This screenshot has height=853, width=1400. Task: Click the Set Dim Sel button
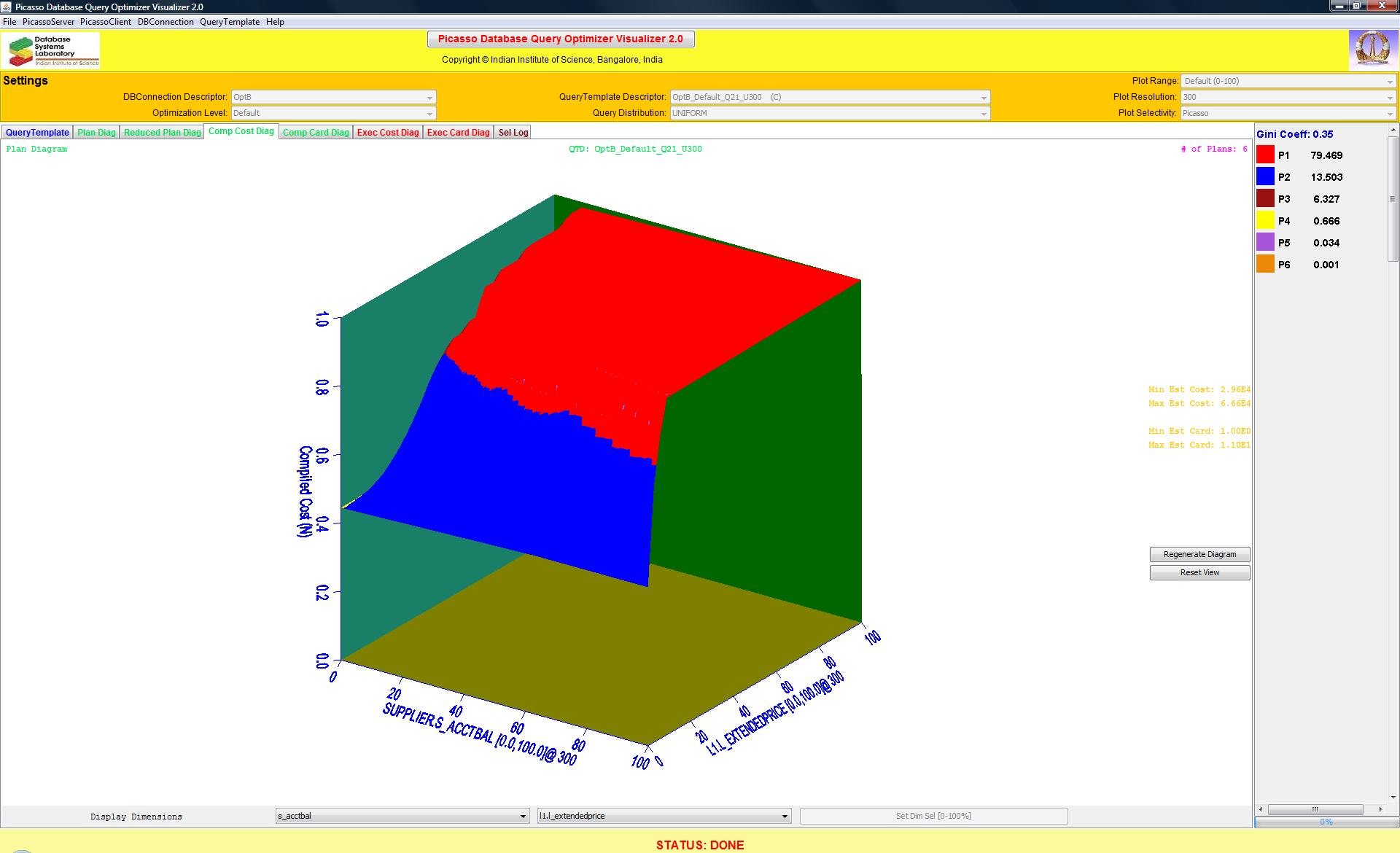933,816
